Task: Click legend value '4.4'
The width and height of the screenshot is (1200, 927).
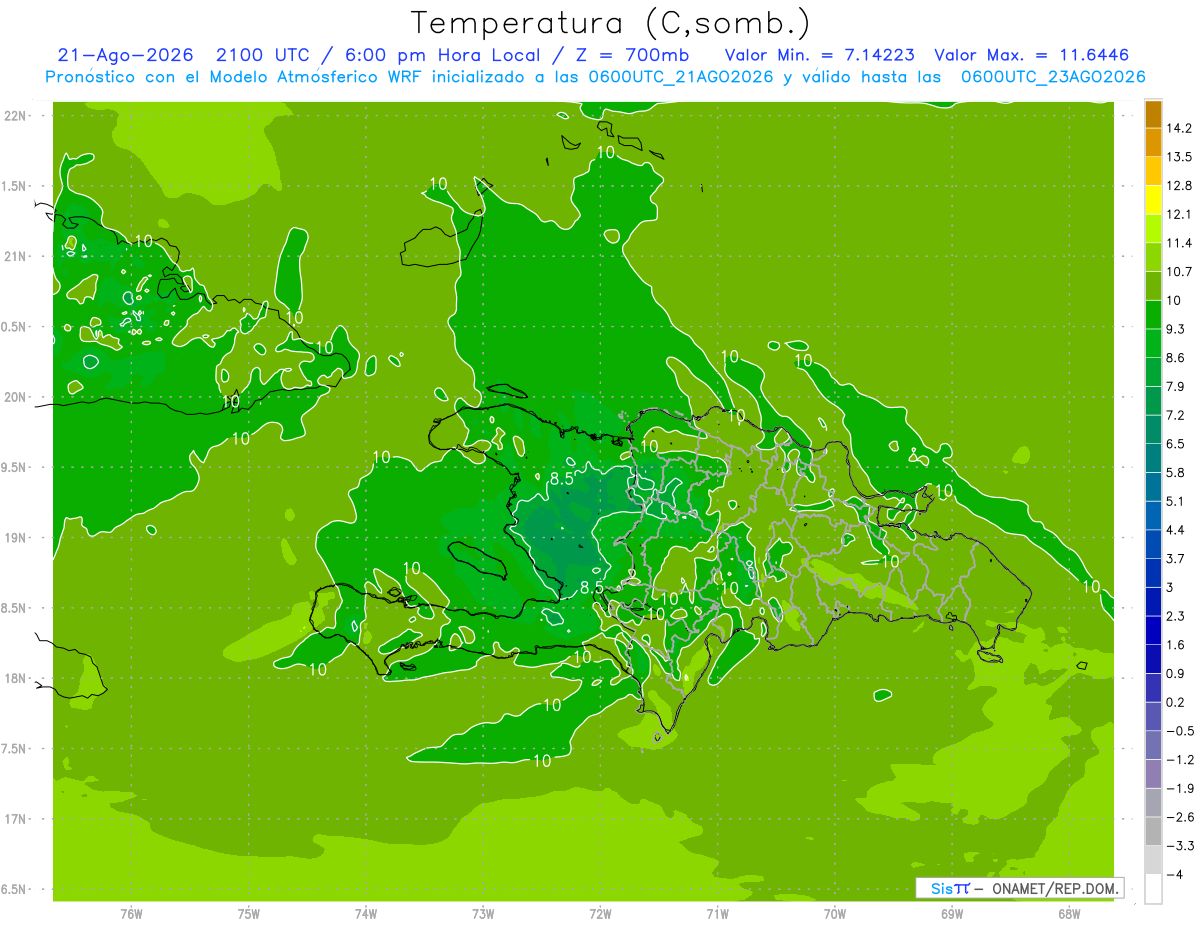Action: [x=1176, y=529]
